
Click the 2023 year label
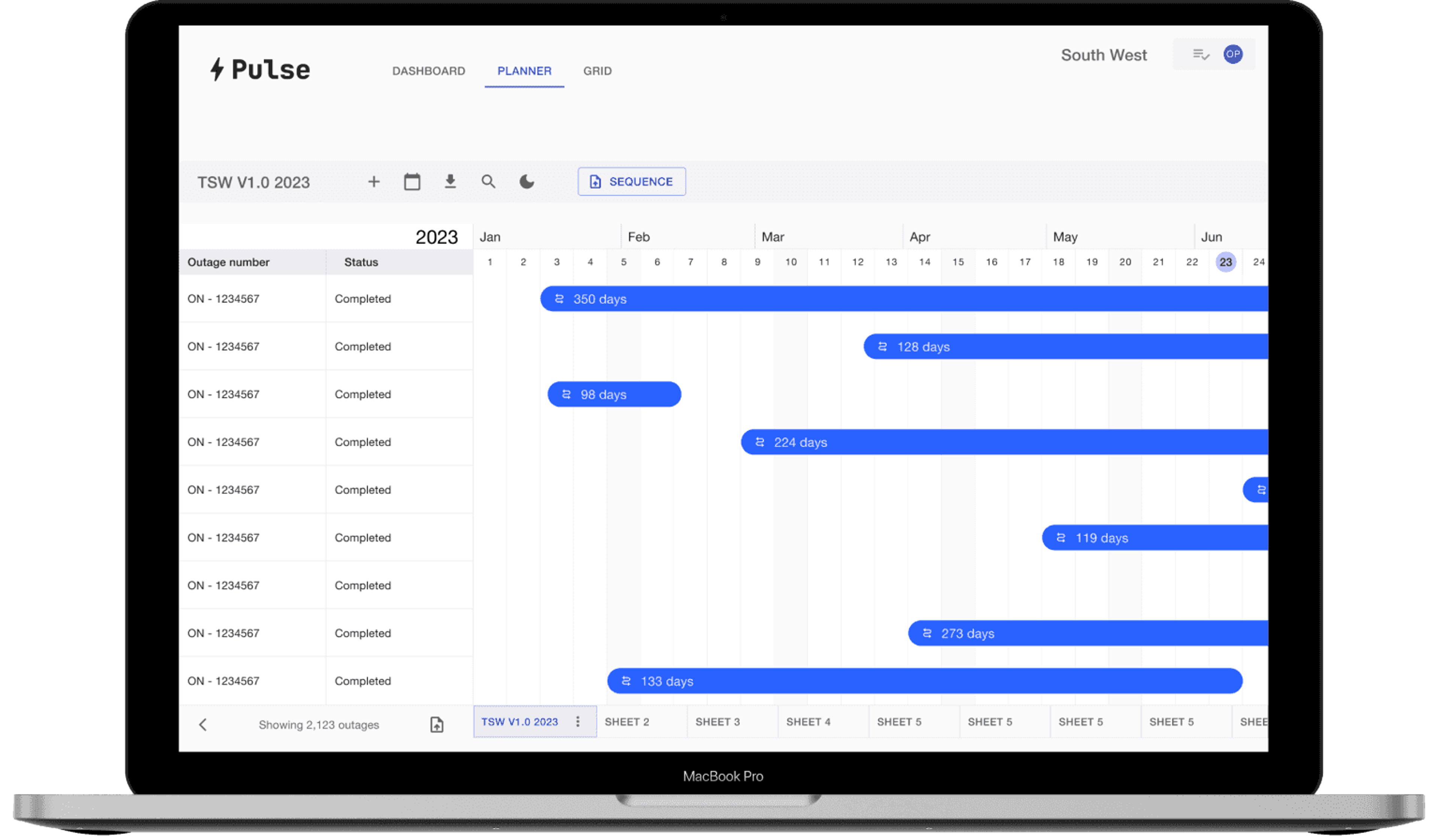[x=437, y=237]
